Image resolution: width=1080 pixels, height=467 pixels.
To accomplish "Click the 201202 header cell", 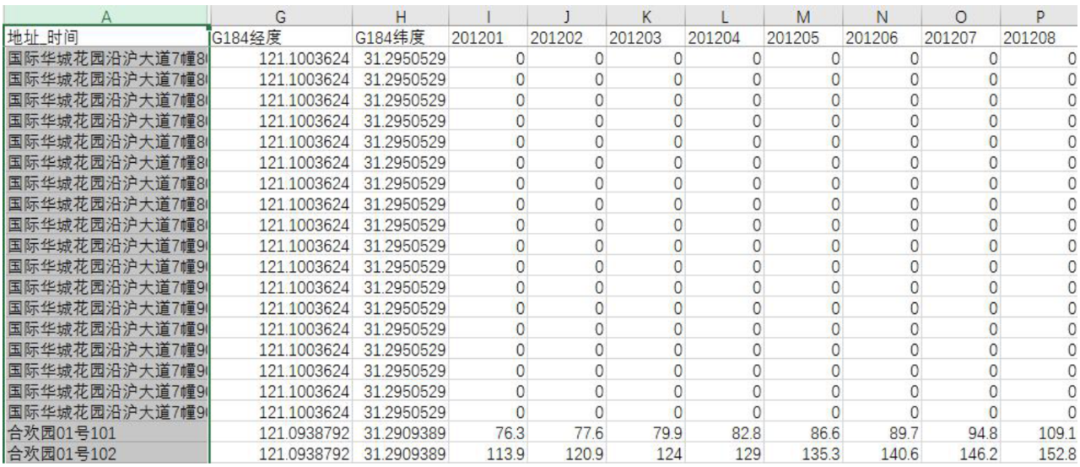I will pos(567,37).
